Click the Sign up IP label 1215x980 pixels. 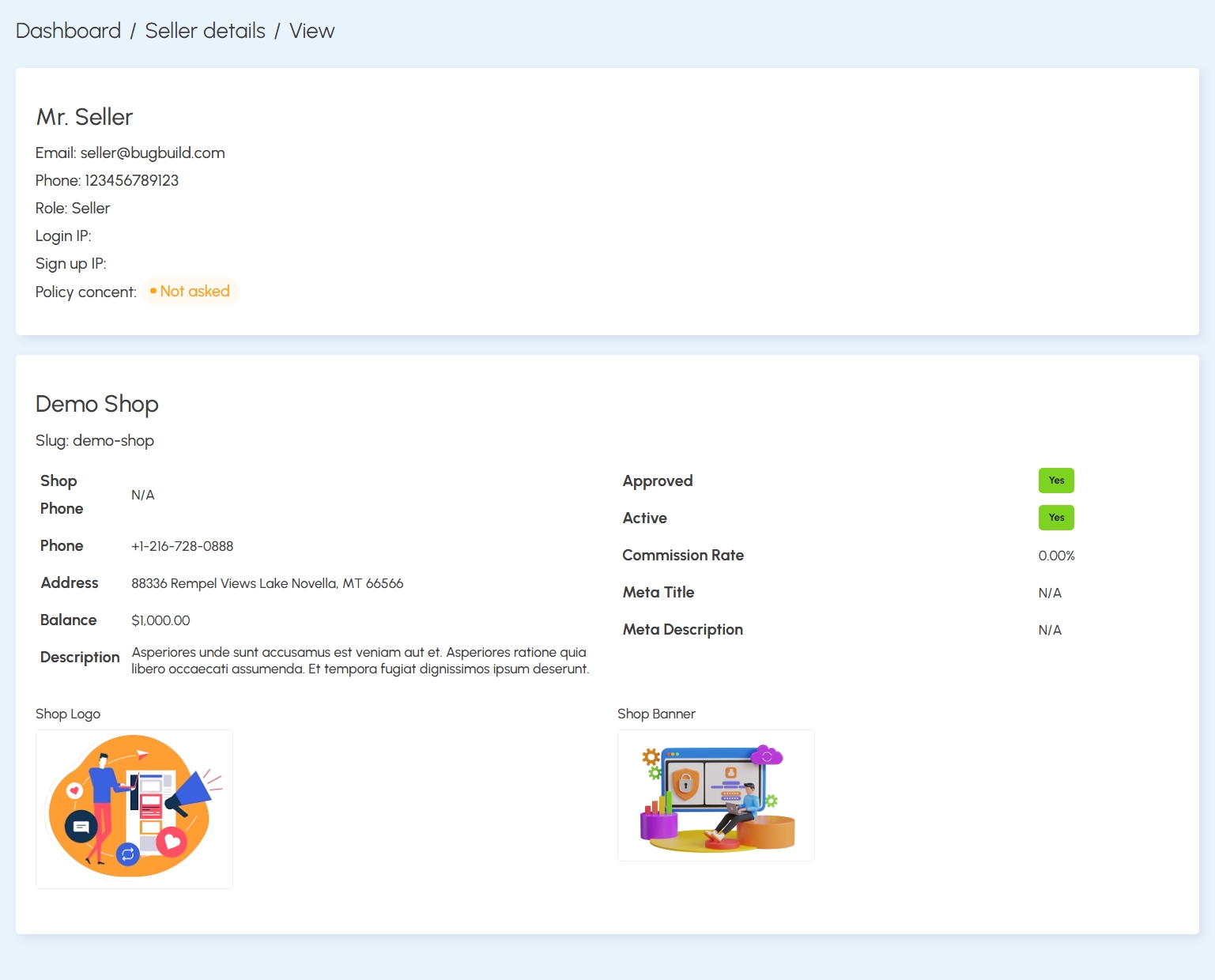[x=71, y=264]
